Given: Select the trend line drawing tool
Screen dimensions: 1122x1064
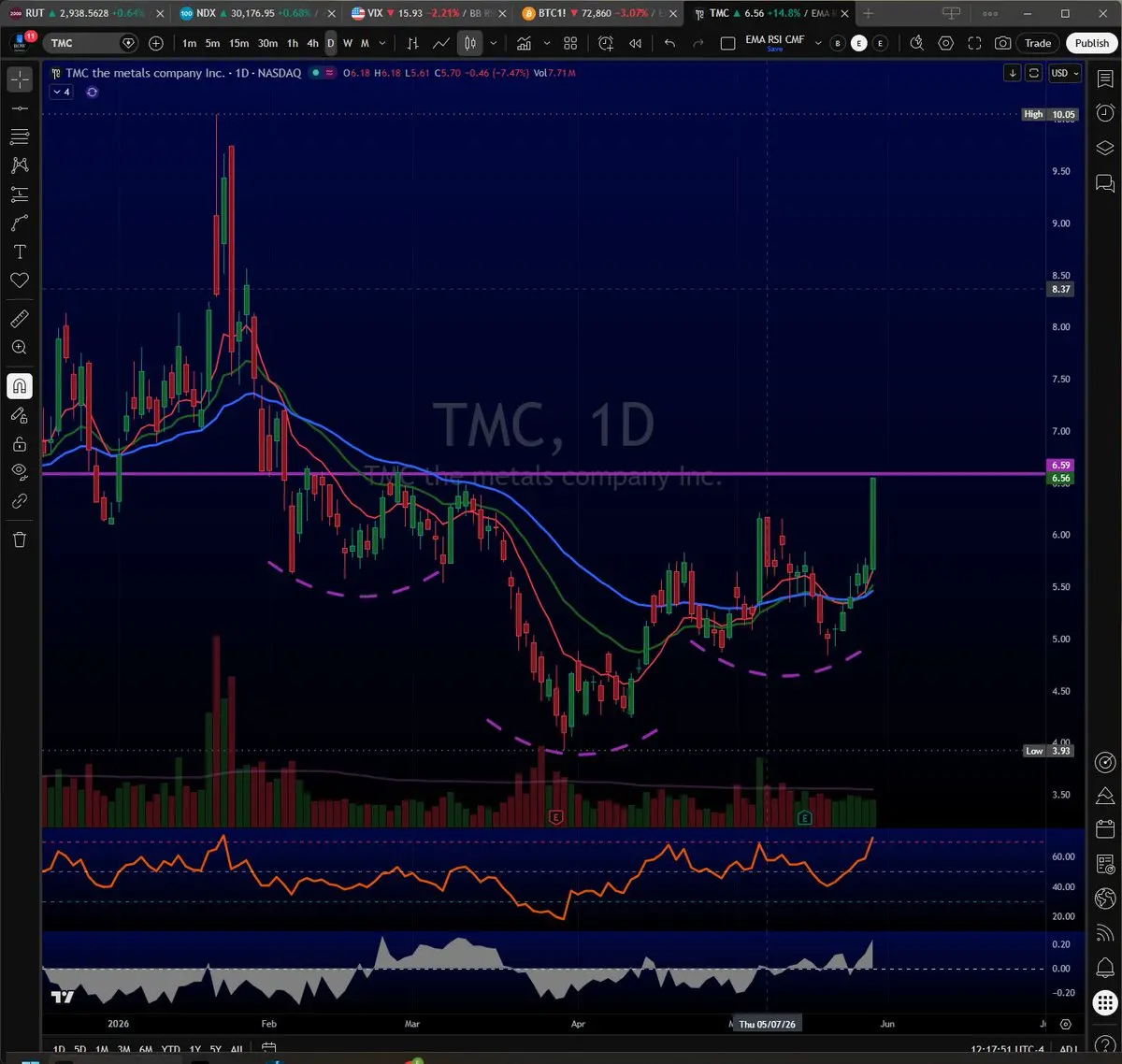Looking at the screenshot, I should click(x=20, y=108).
